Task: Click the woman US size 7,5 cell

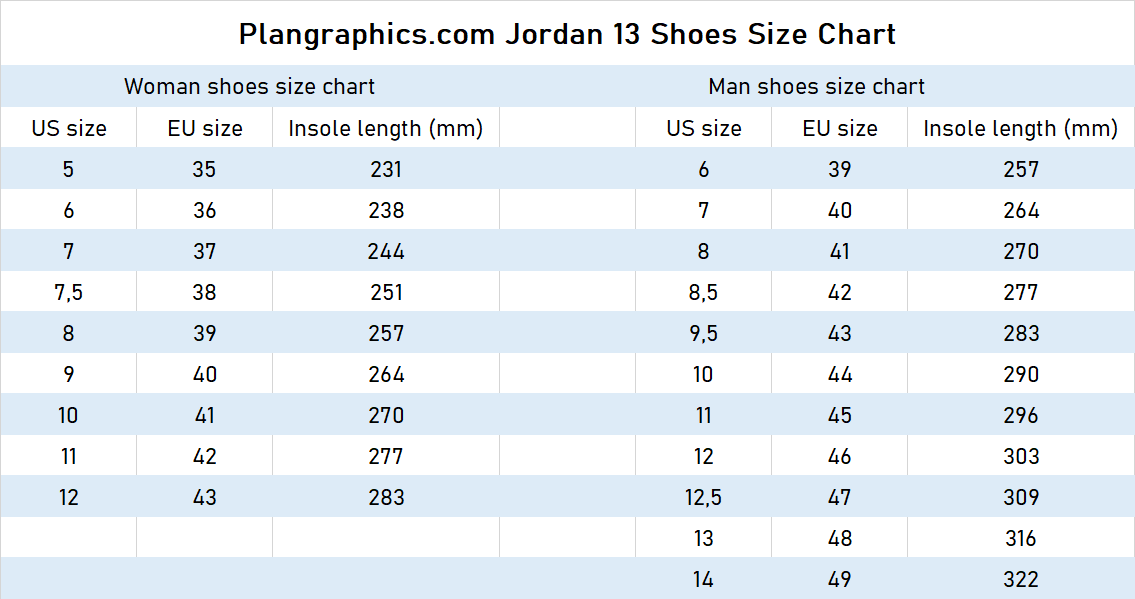Action: tap(68, 292)
